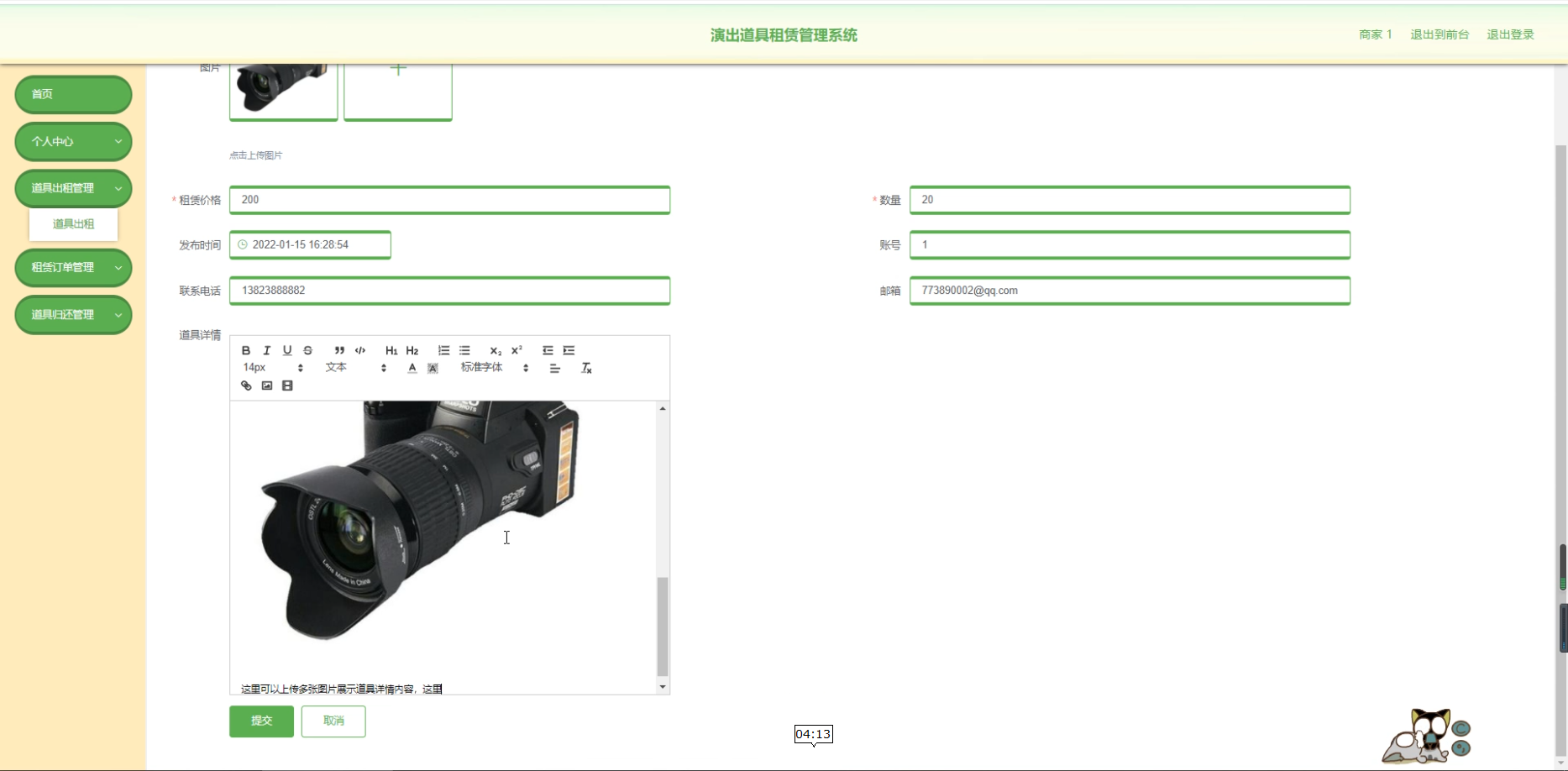Click the 演出道具租赁管理系统 title
This screenshot has width=1568, height=771.
[x=784, y=35]
